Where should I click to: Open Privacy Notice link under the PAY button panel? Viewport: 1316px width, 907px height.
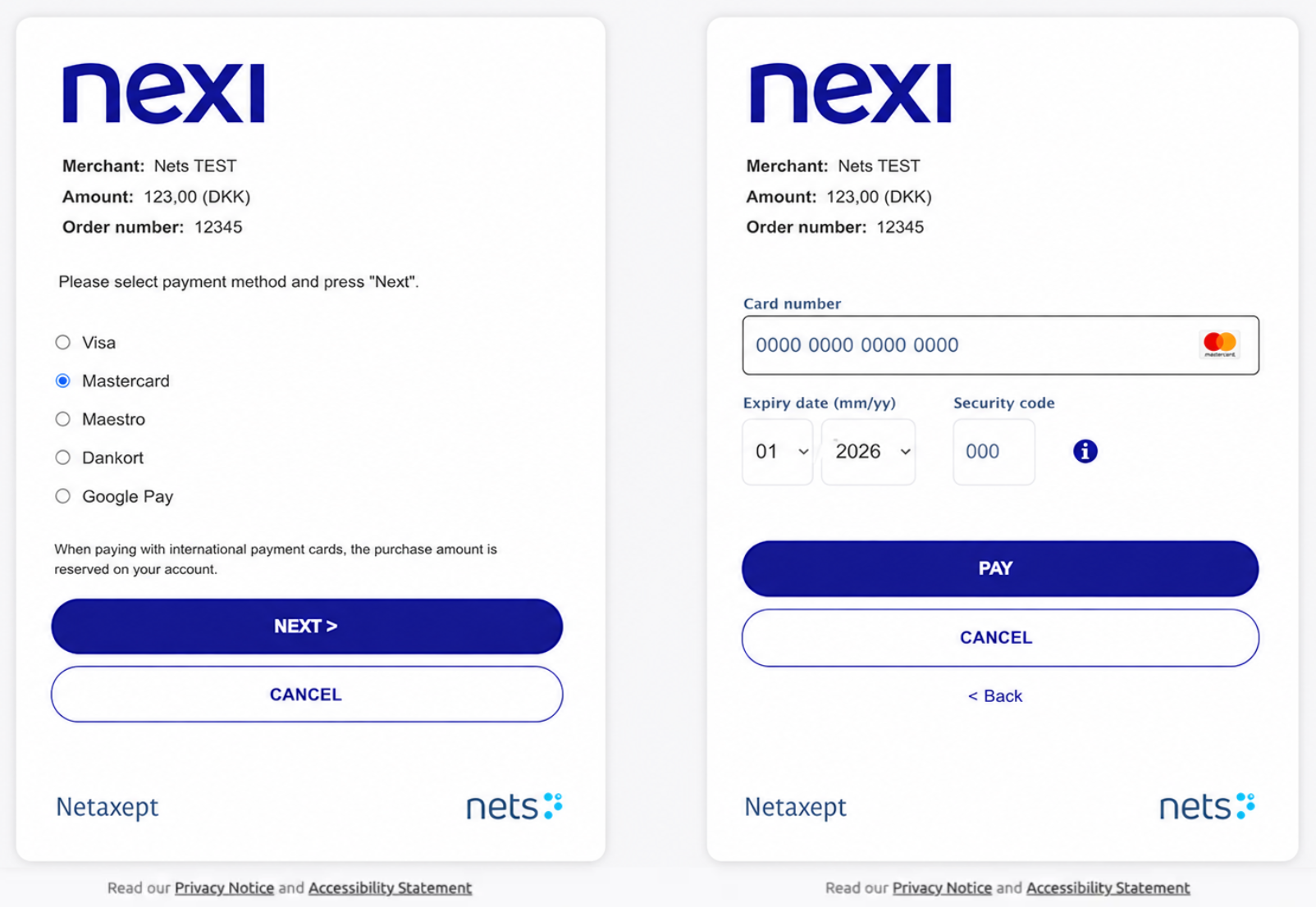click(942, 888)
